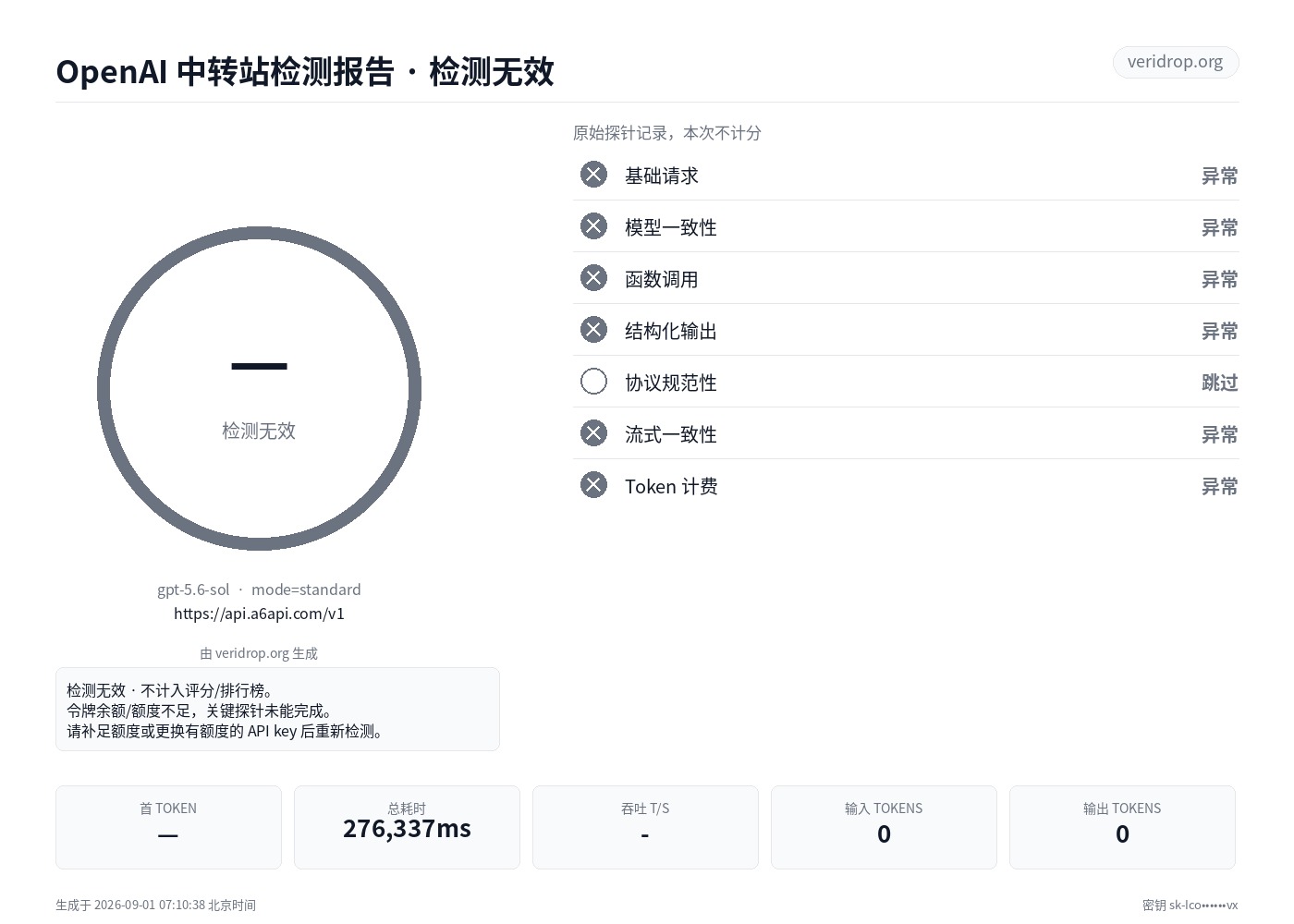Screen dimensions: 1294x924
Task: Select the 输入 TOKENS stat card
Action: 884,827
